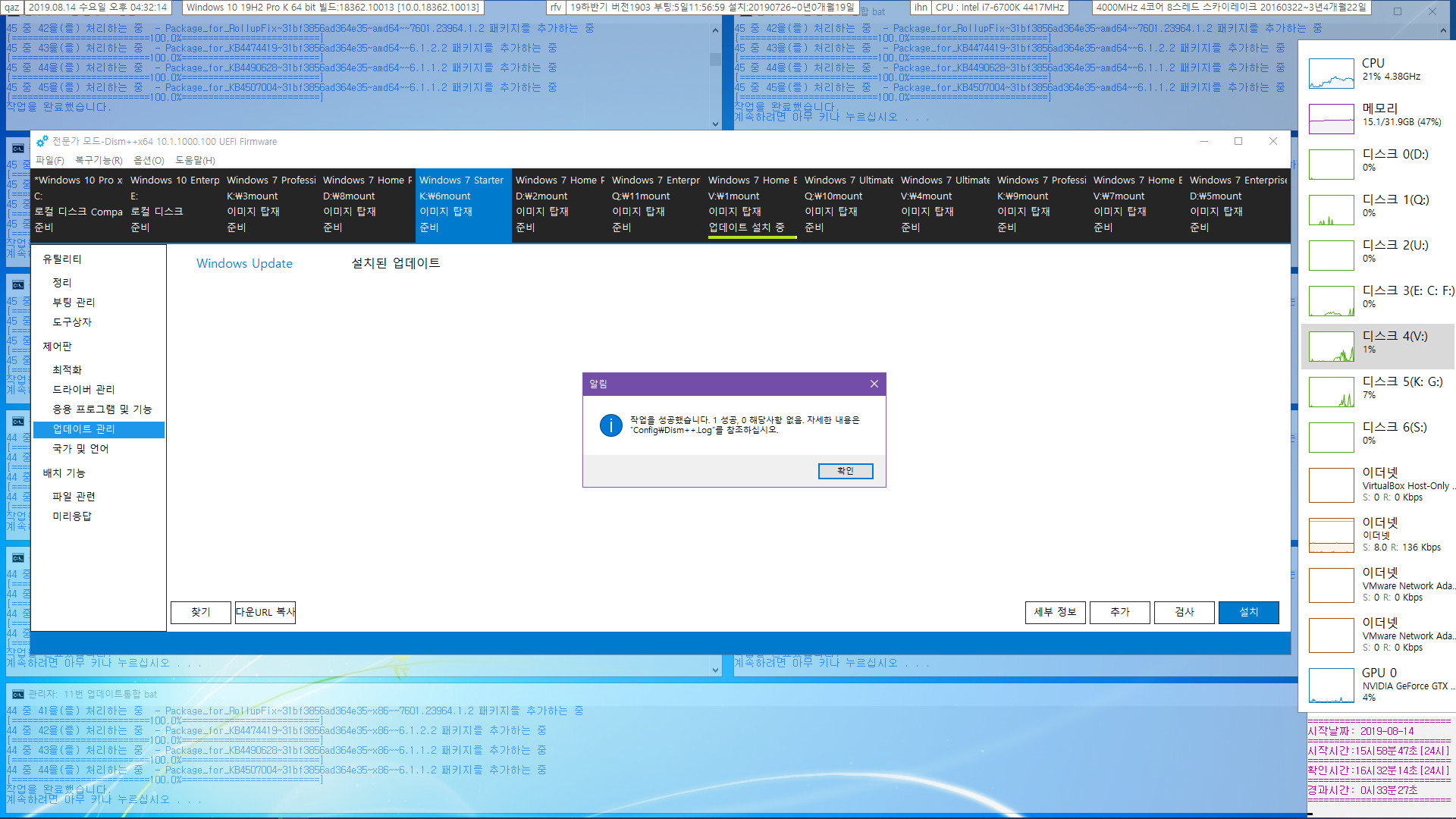
Task: Minimize the Dism++ window
Action: [x=1203, y=141]
